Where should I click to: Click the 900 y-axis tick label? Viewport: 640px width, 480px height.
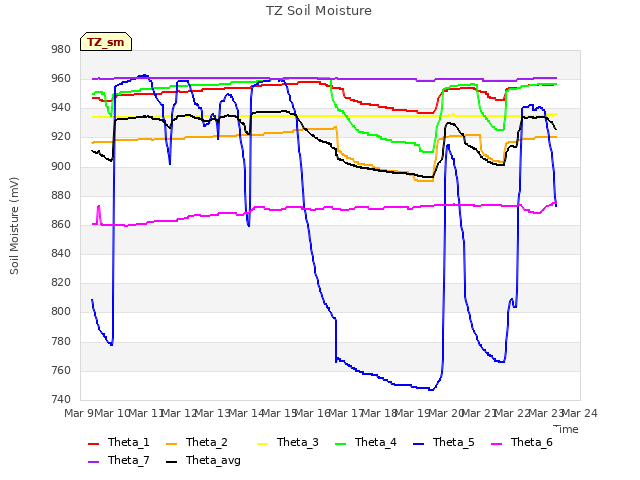tap(61, 166)
